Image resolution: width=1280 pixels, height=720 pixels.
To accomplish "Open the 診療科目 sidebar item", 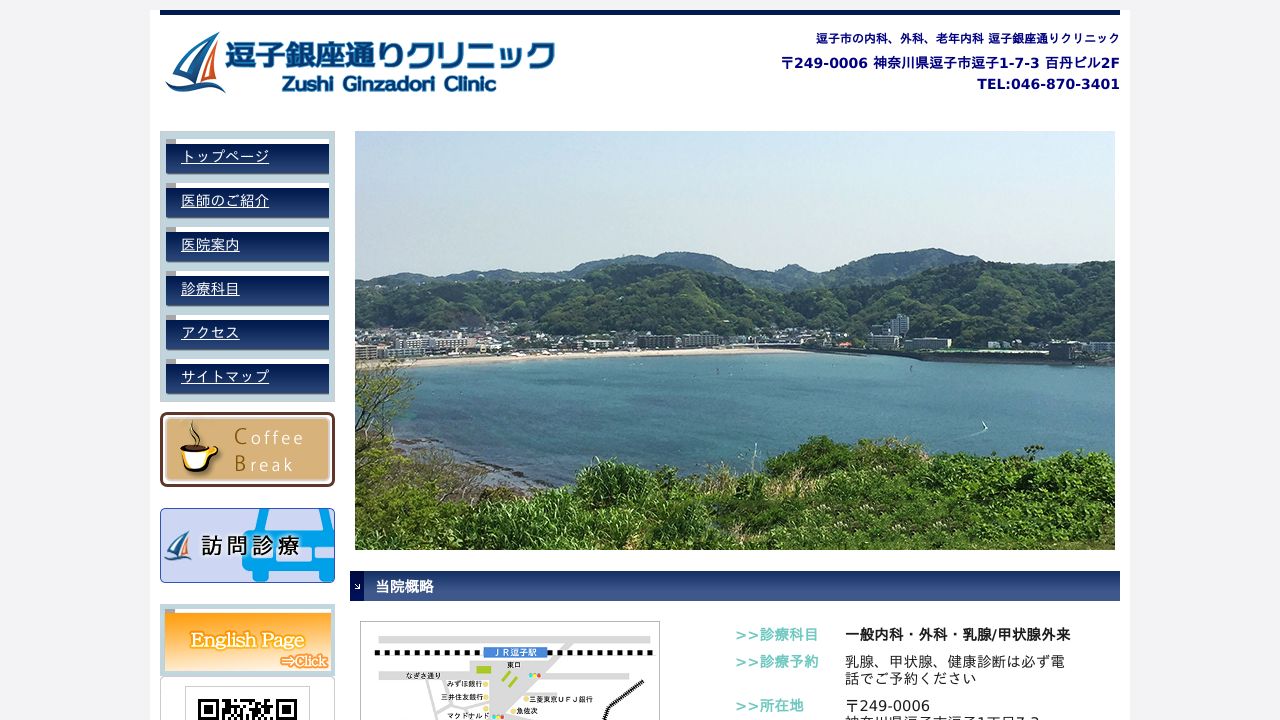I will (209, 288).
